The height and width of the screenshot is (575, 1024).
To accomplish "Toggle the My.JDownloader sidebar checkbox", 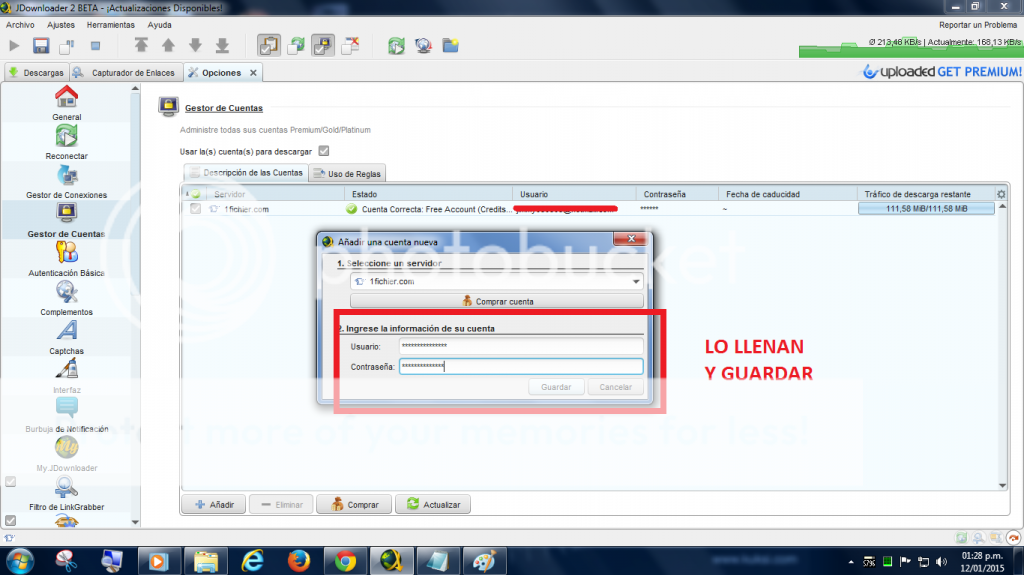I will (x=10, y=482).
